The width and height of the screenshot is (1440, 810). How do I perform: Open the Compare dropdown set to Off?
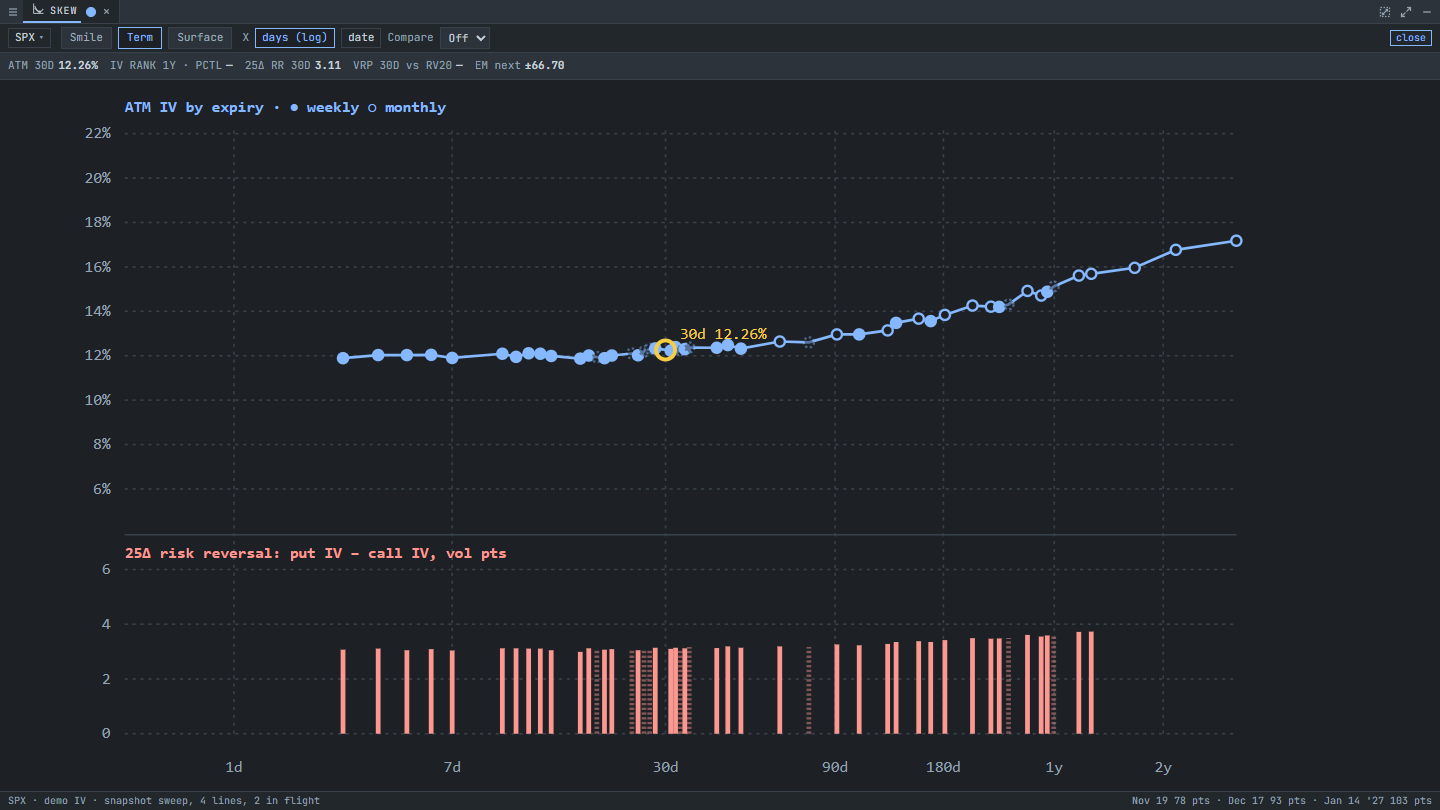465,38
